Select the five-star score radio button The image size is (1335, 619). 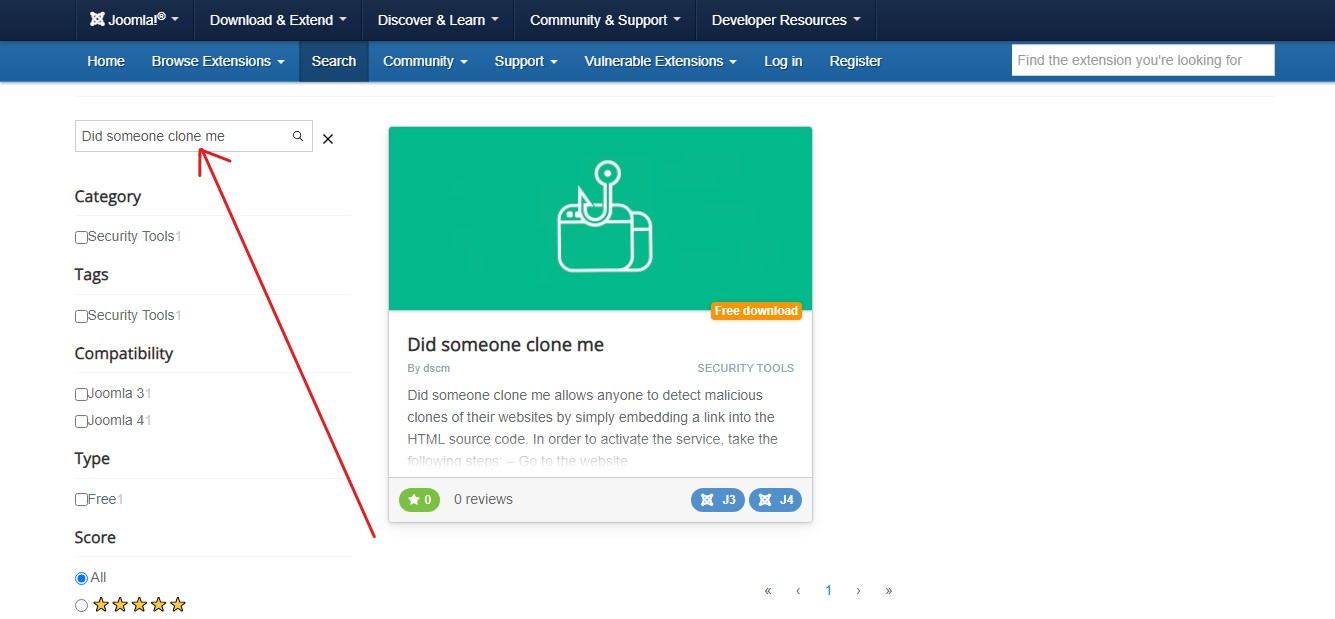click(x=82, y=605)
